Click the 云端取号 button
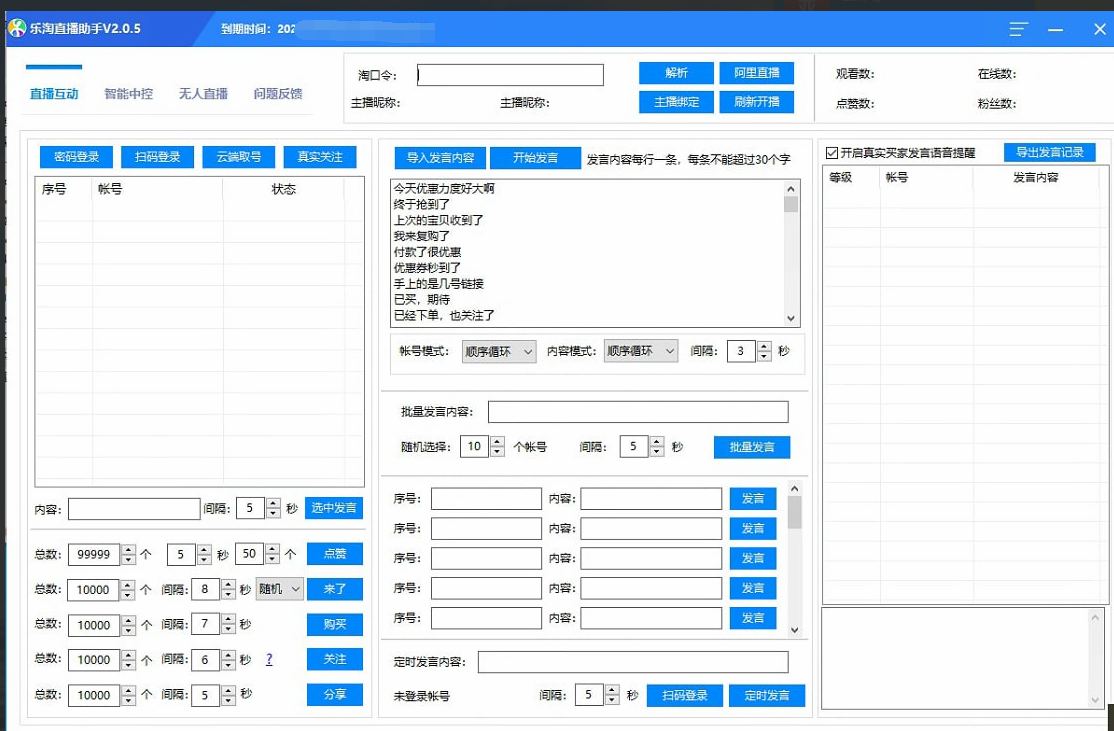 pos(238,157)
